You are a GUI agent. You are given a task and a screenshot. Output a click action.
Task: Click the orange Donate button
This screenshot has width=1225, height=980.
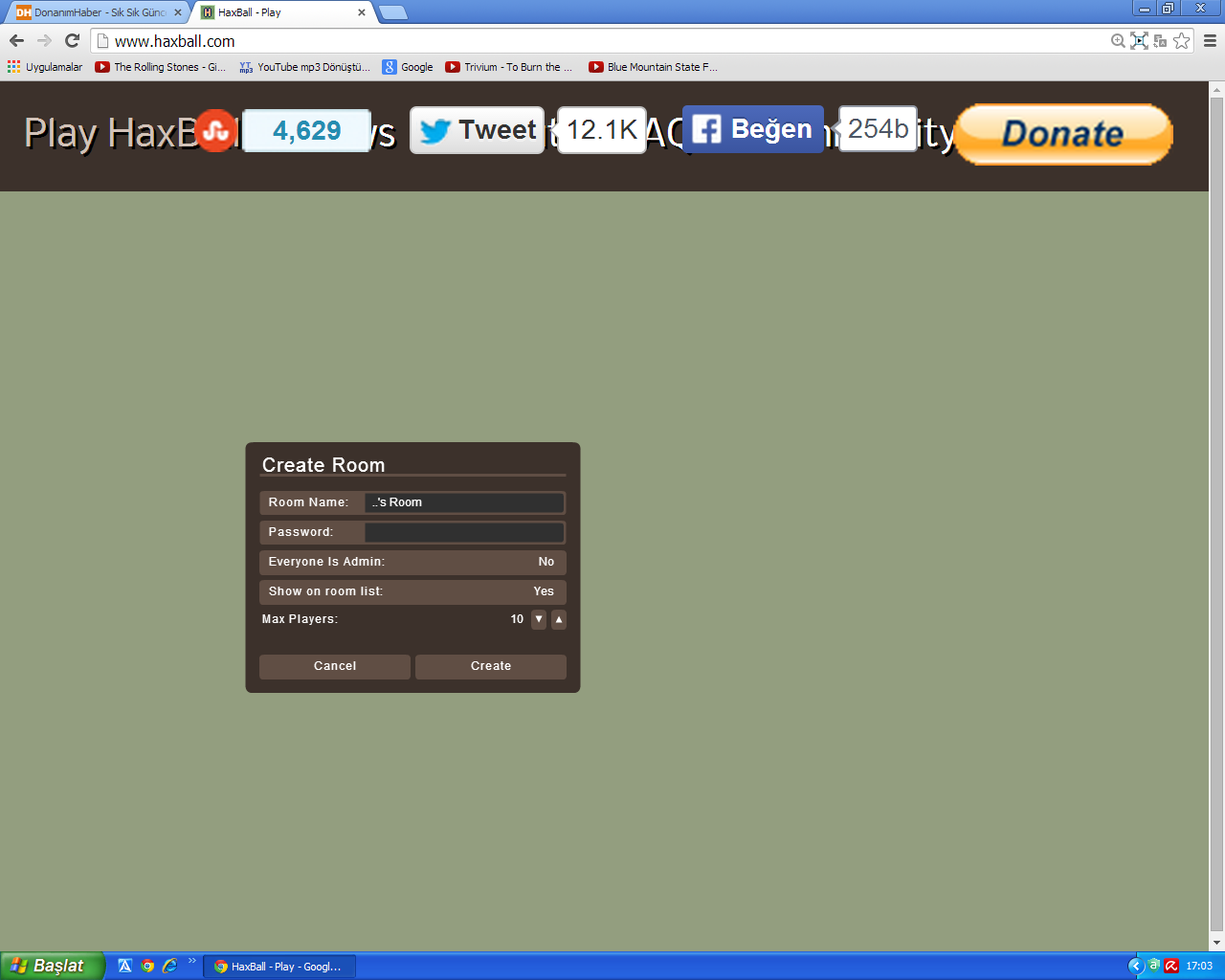(x=1062, y=133)
